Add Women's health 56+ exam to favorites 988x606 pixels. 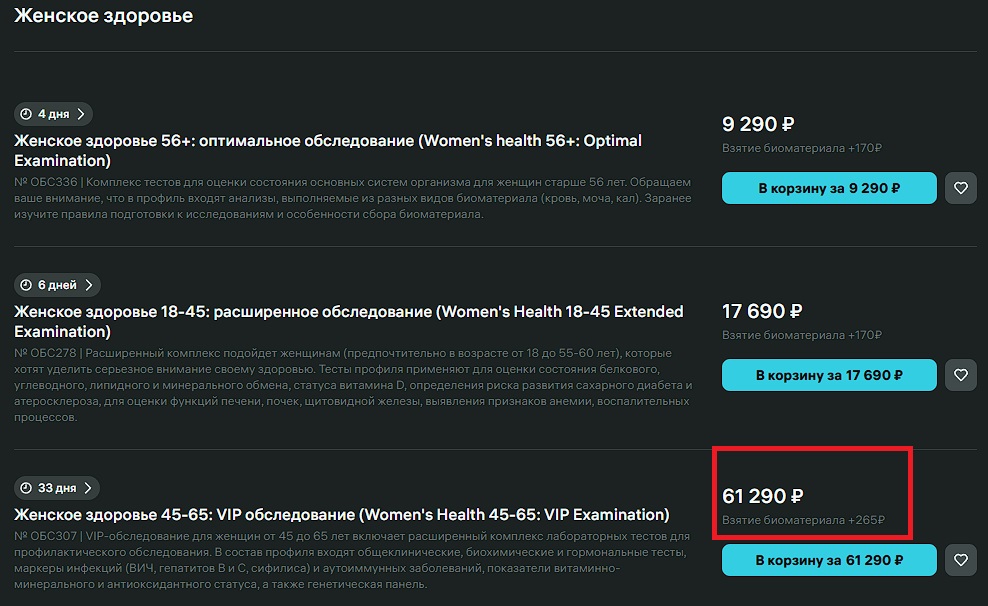click(x=961, y=188)
